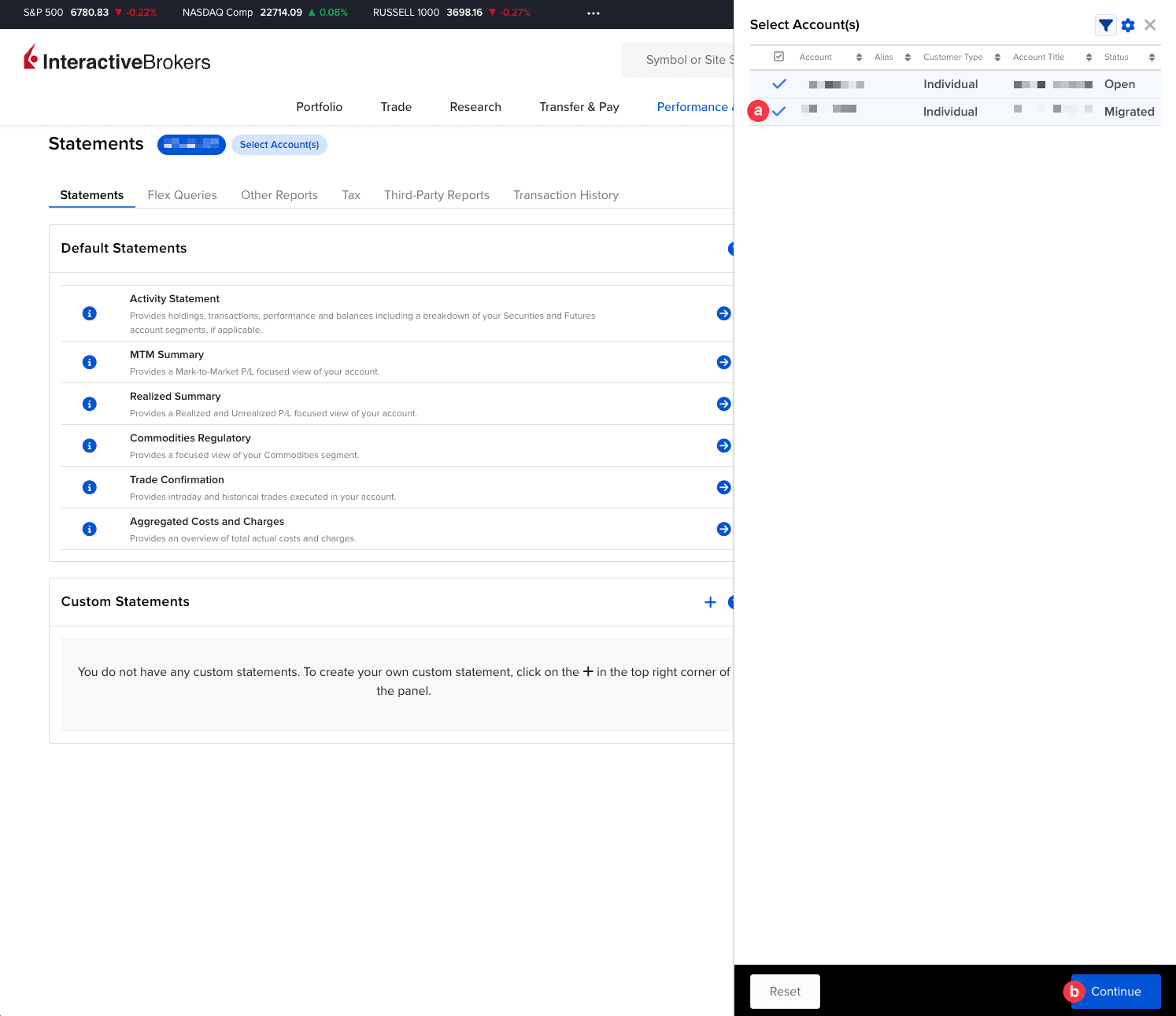
Task: Open Realized Summary via its blue arrow
Action: [x=723, y=403]
